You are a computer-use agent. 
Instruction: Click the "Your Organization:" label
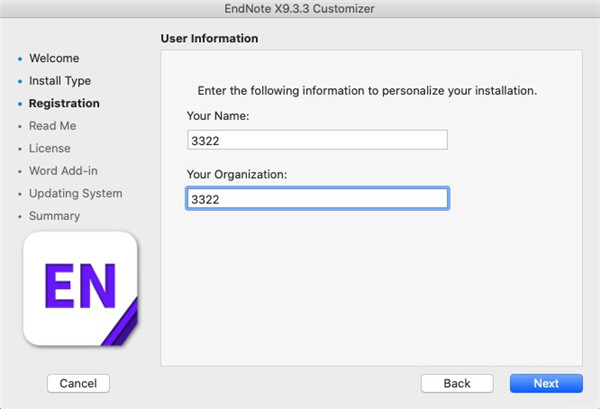pyautogui.click(x=237, y=175)
